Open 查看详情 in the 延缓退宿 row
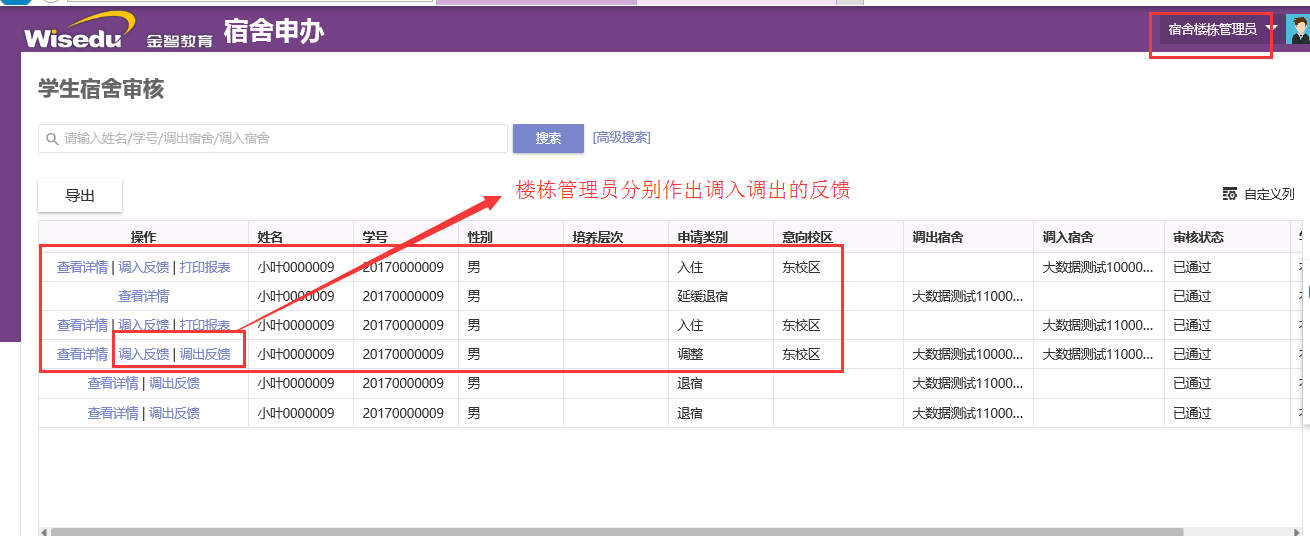The height and width of the screenshot is (536, 1310). pyautogui.click(x=144, y=296)
